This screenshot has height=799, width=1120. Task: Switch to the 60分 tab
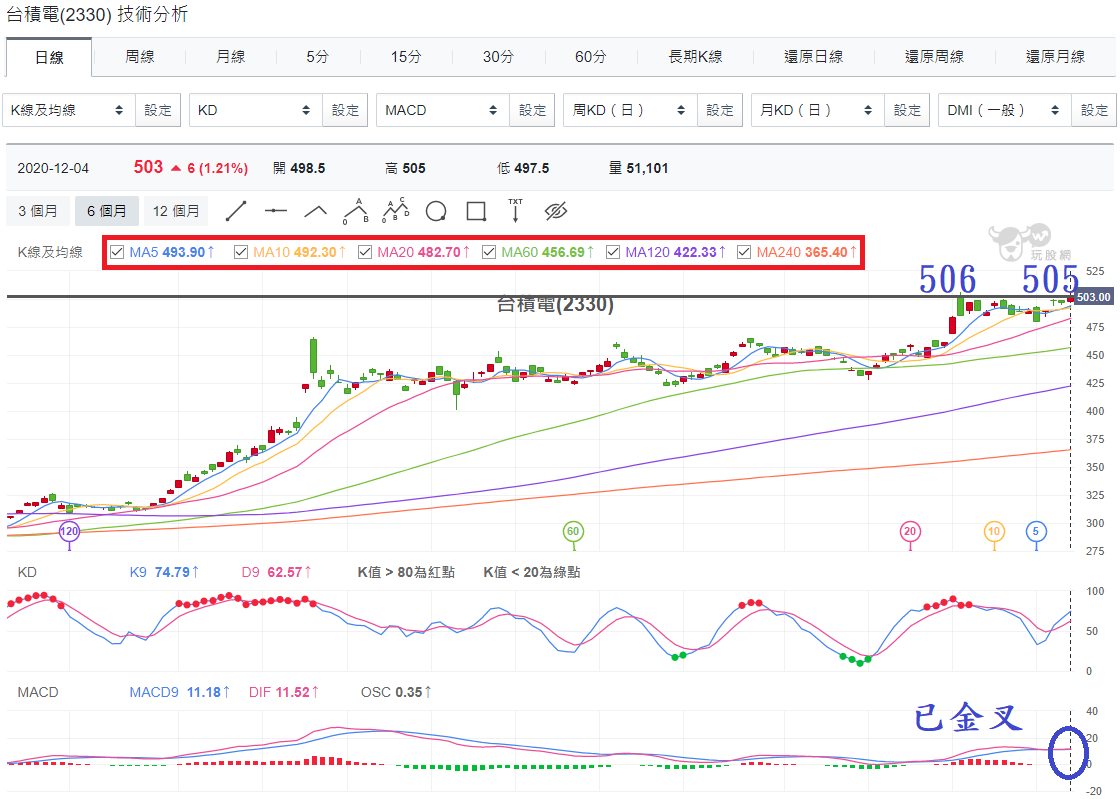tap(591, 56)
